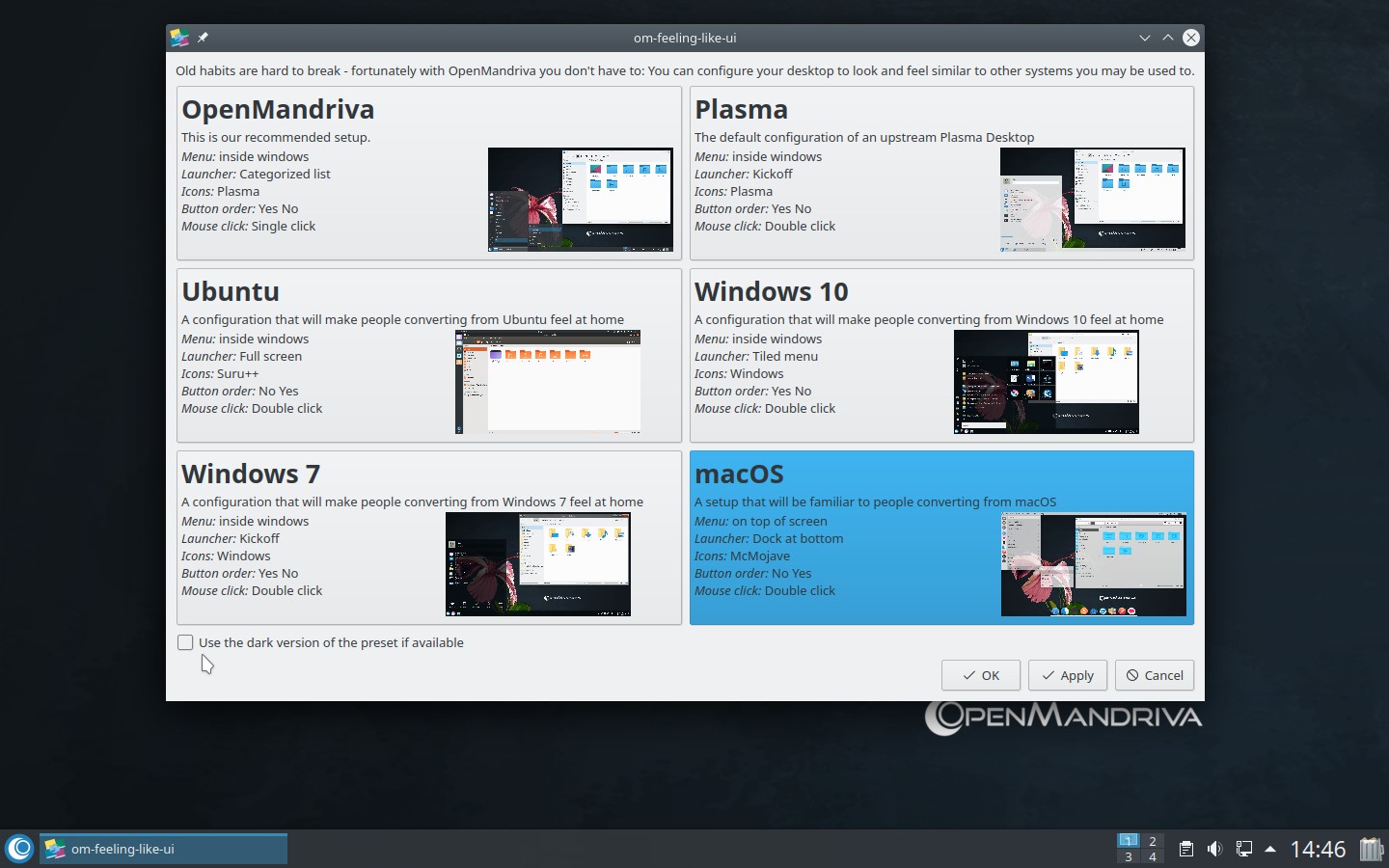Open the volume tray icon

1214,849
